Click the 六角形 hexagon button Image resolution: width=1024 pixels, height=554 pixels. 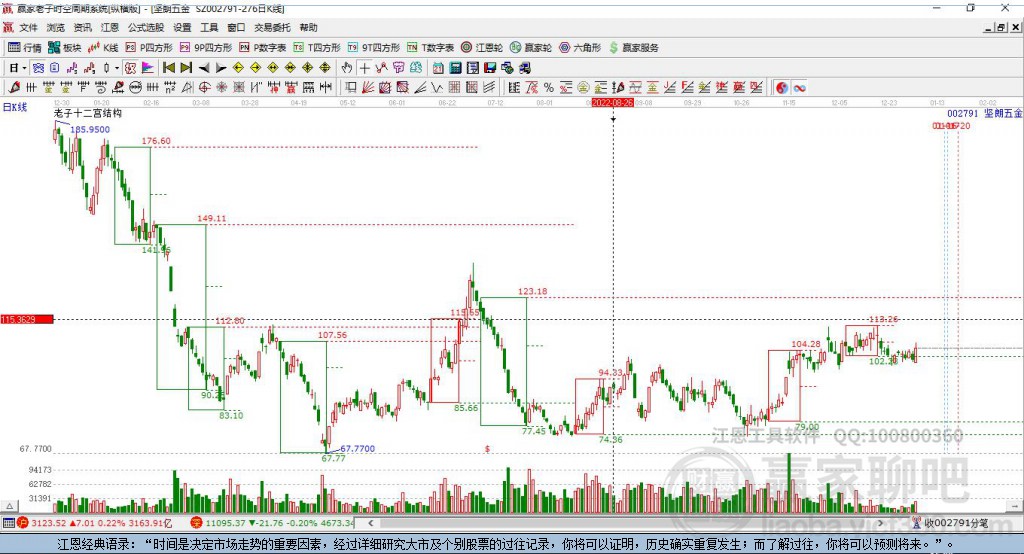point(581,47)
